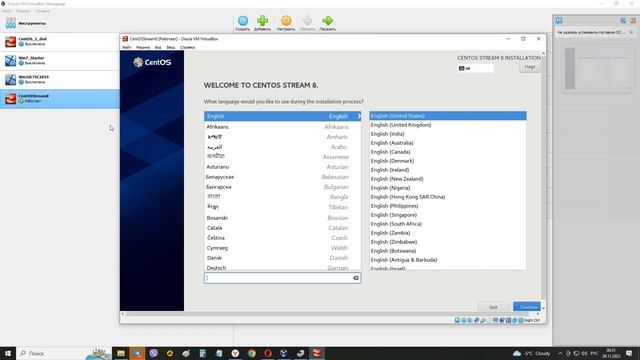Select the Arabic language row
The height and width of the screenshot is (360, 640).
click(282, 147)
